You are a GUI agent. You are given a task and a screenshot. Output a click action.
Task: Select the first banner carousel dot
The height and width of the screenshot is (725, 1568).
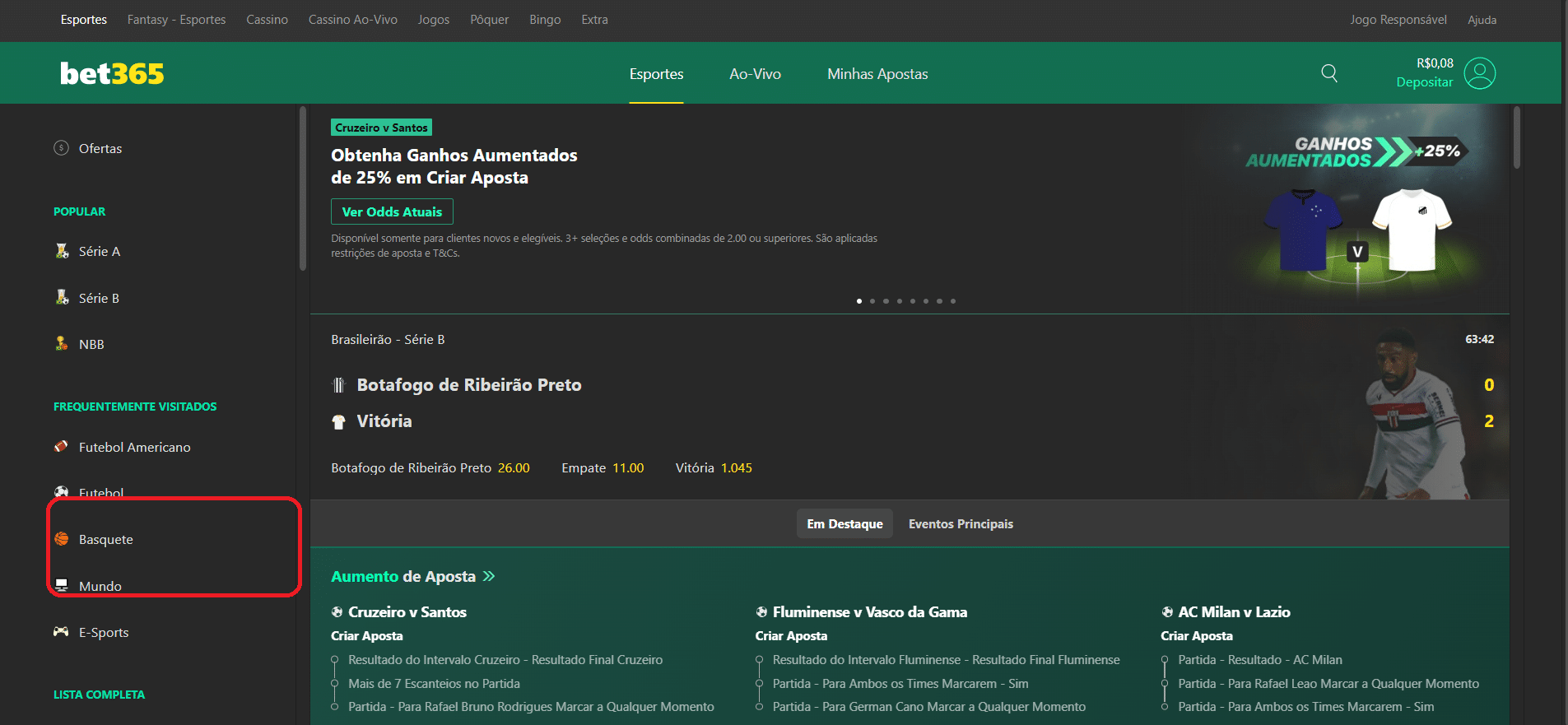coord(859,301)
